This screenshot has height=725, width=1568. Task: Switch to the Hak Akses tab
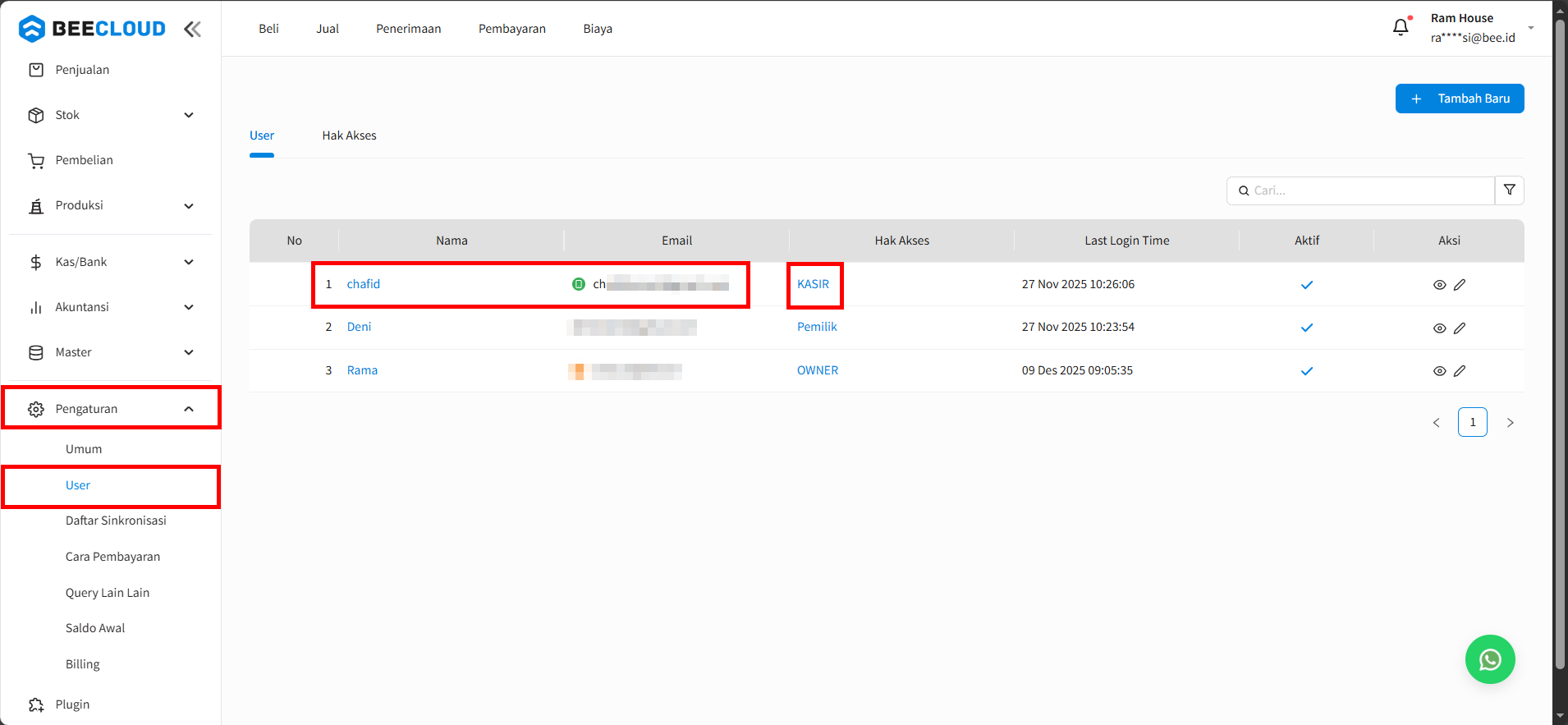[349, 135]
